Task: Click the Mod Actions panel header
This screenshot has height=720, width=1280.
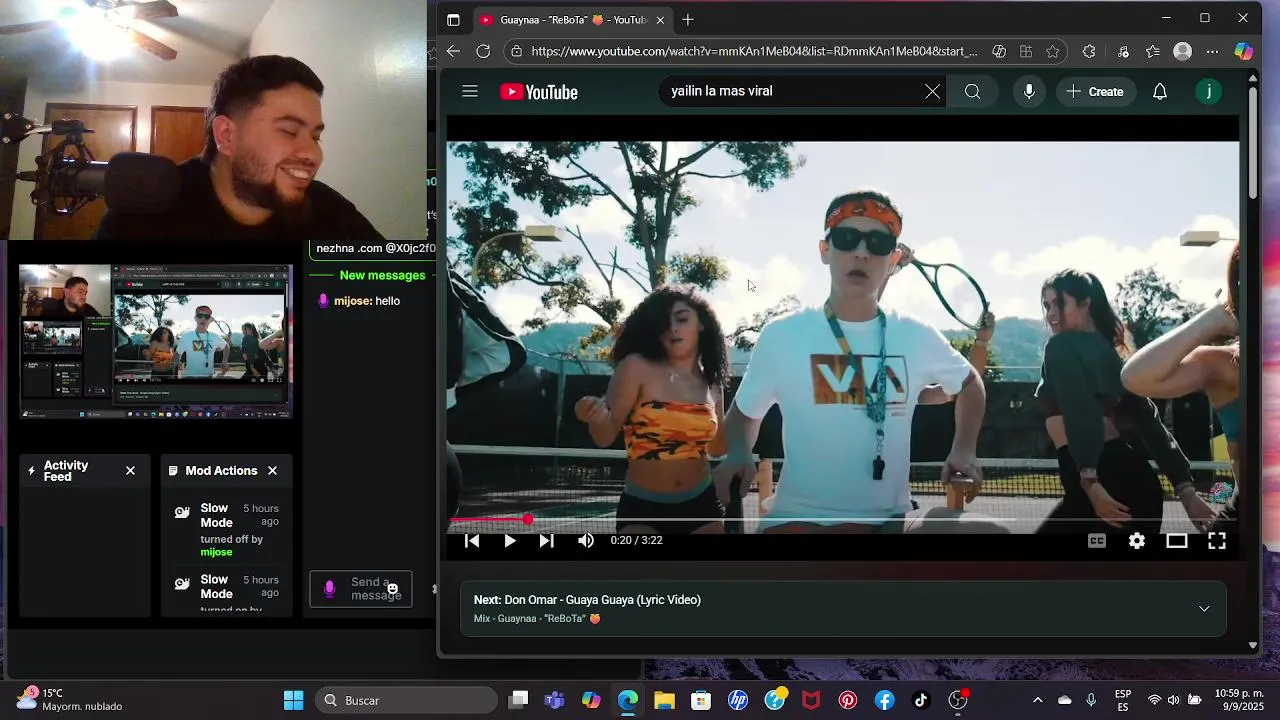Action: [226, 471]
